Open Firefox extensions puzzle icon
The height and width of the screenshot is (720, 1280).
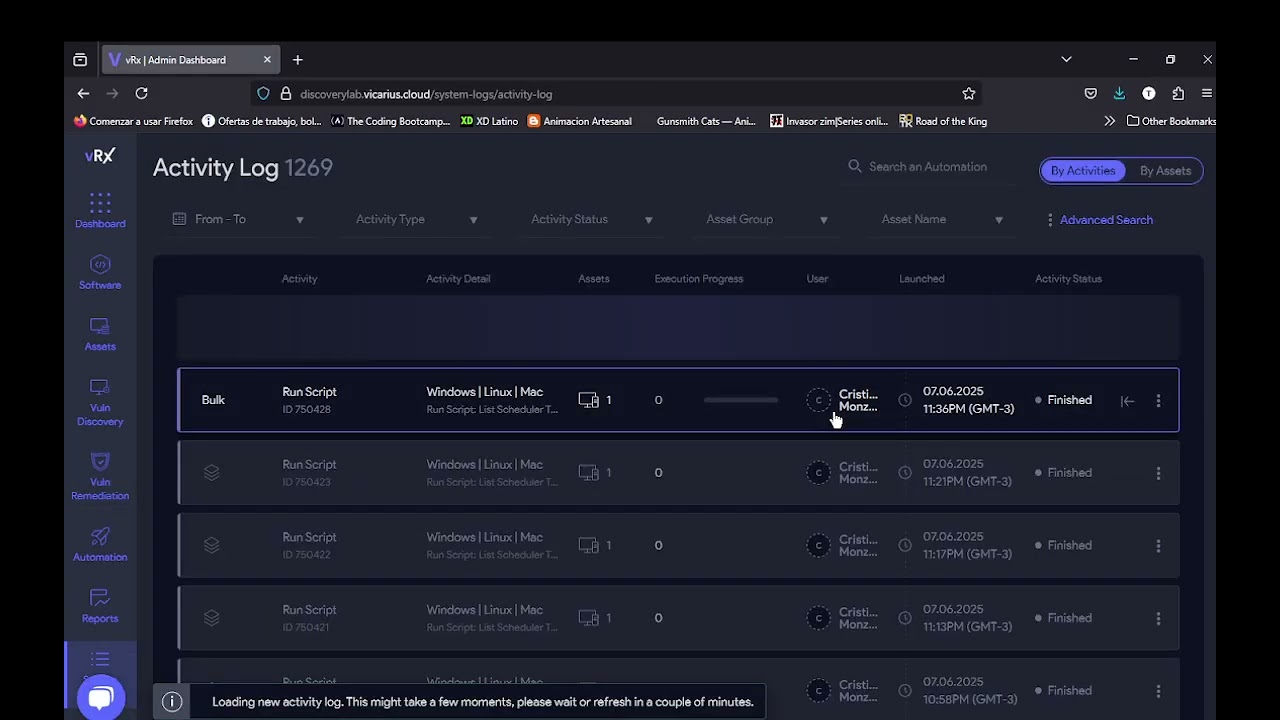1178,93
